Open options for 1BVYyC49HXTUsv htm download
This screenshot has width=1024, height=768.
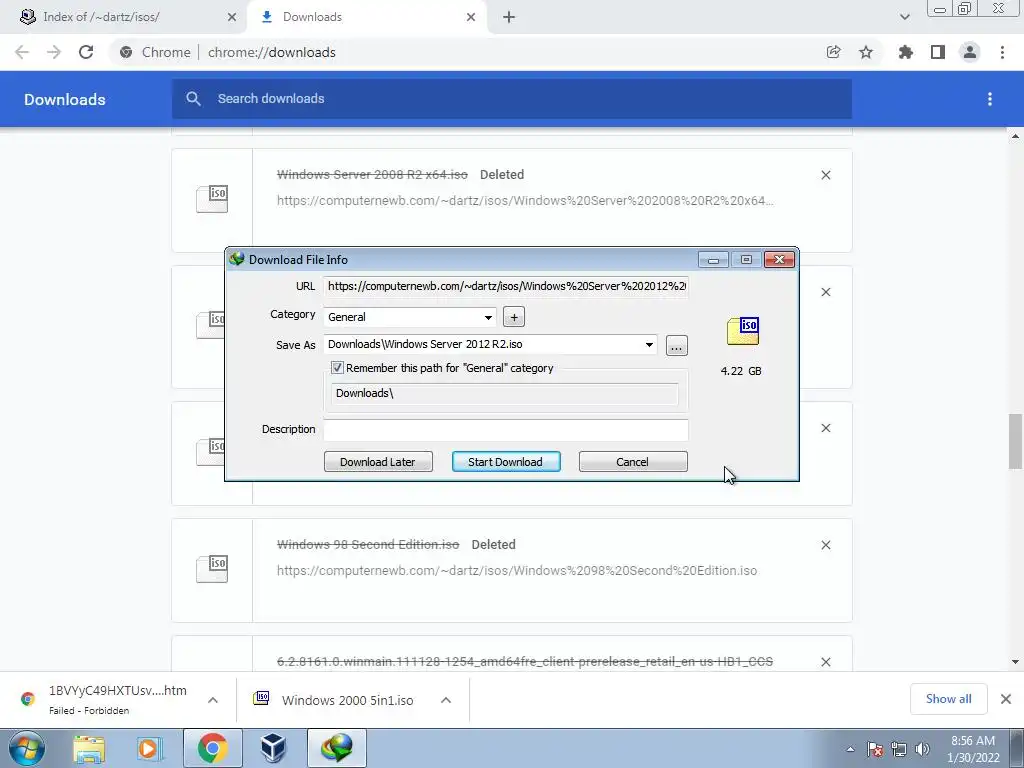pos(213,700)
